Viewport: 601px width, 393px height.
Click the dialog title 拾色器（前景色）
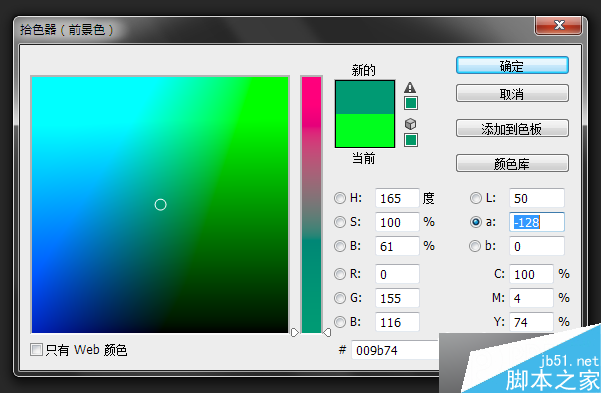pos(67,30)
